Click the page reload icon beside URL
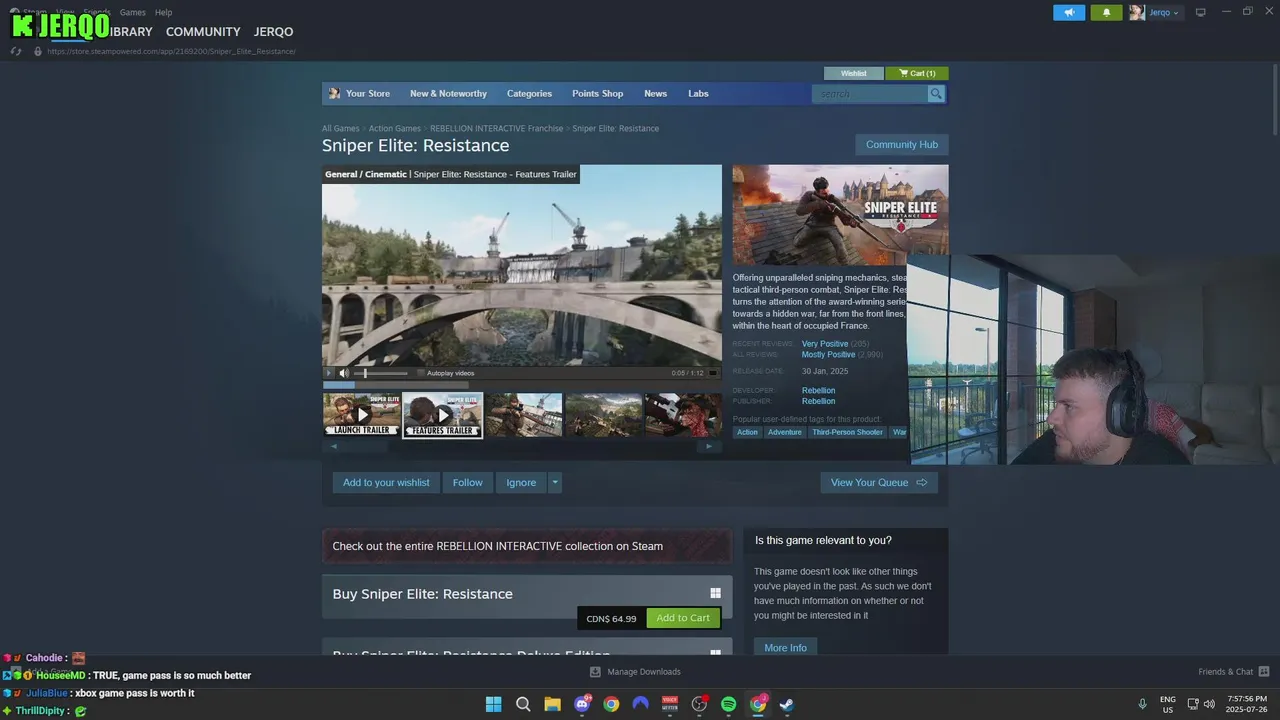This screenshot has height=720, width=1280. (16, 51)
